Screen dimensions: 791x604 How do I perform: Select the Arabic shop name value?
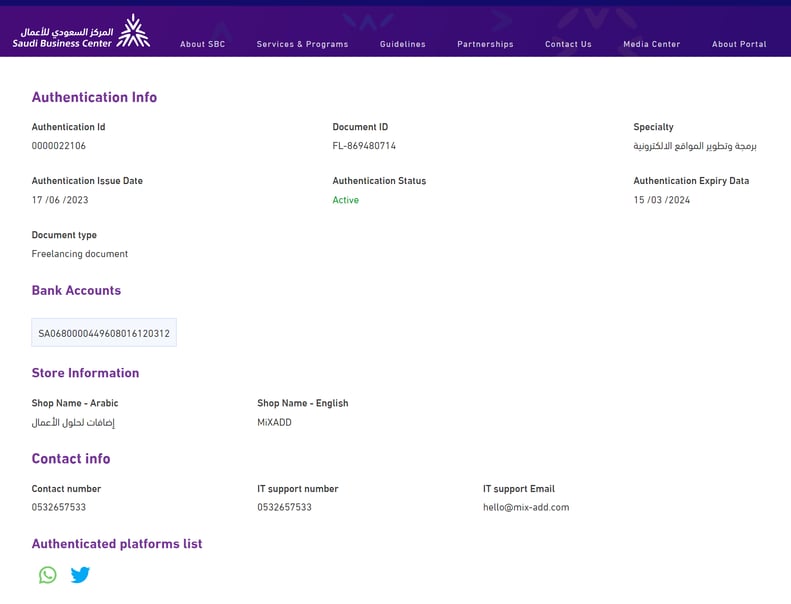(x=73, y=422)
